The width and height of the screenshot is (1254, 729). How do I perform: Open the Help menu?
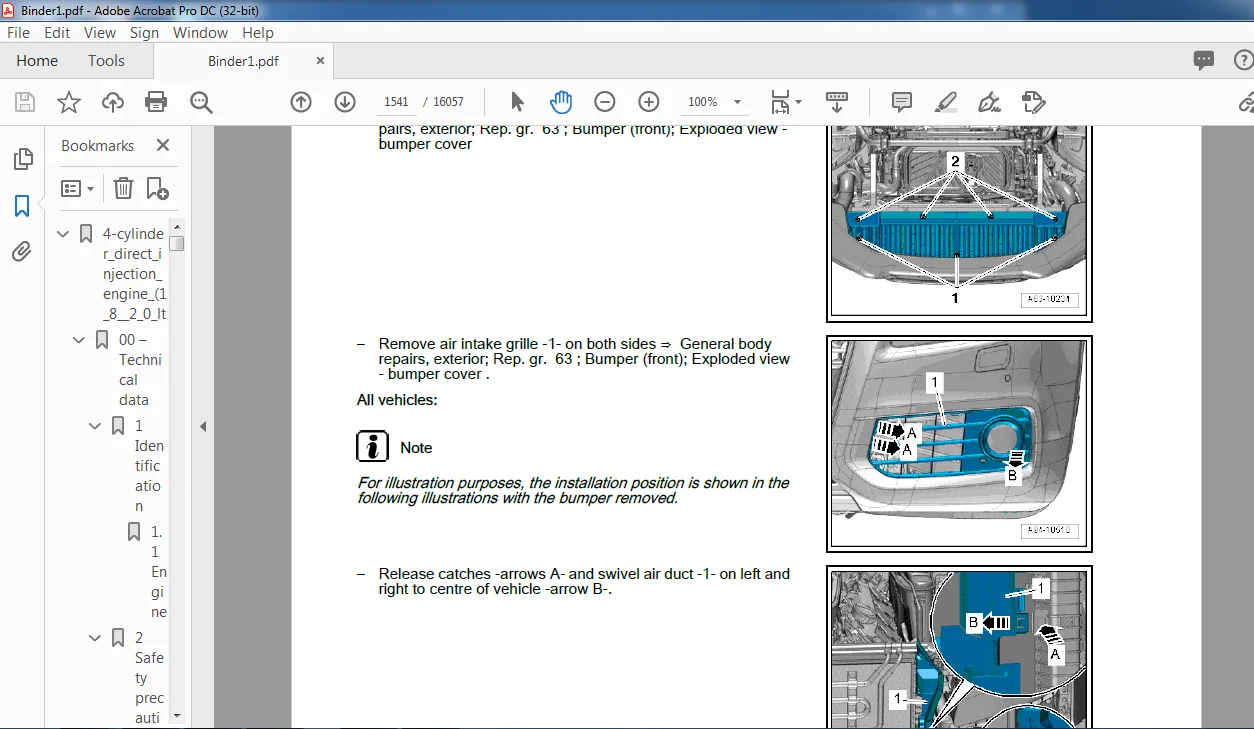click(258, 33)
